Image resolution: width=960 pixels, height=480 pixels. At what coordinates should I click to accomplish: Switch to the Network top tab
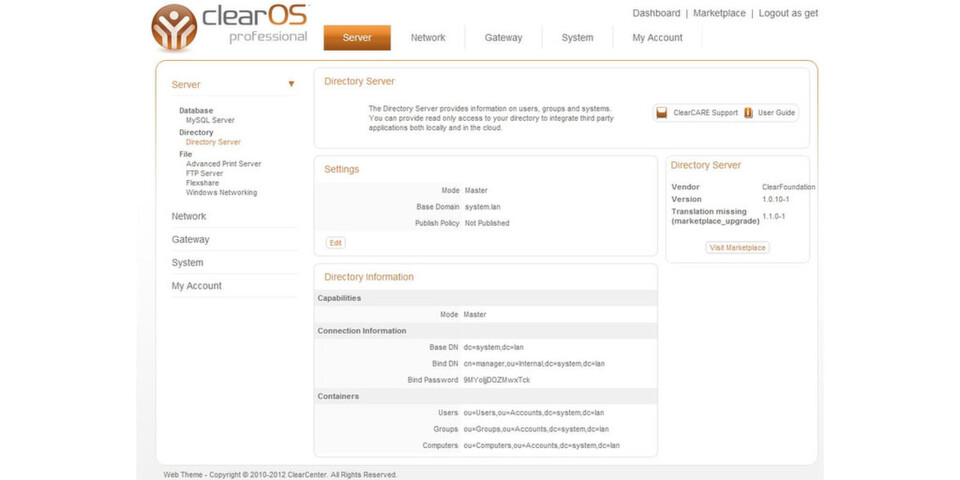tap(428, 37)
